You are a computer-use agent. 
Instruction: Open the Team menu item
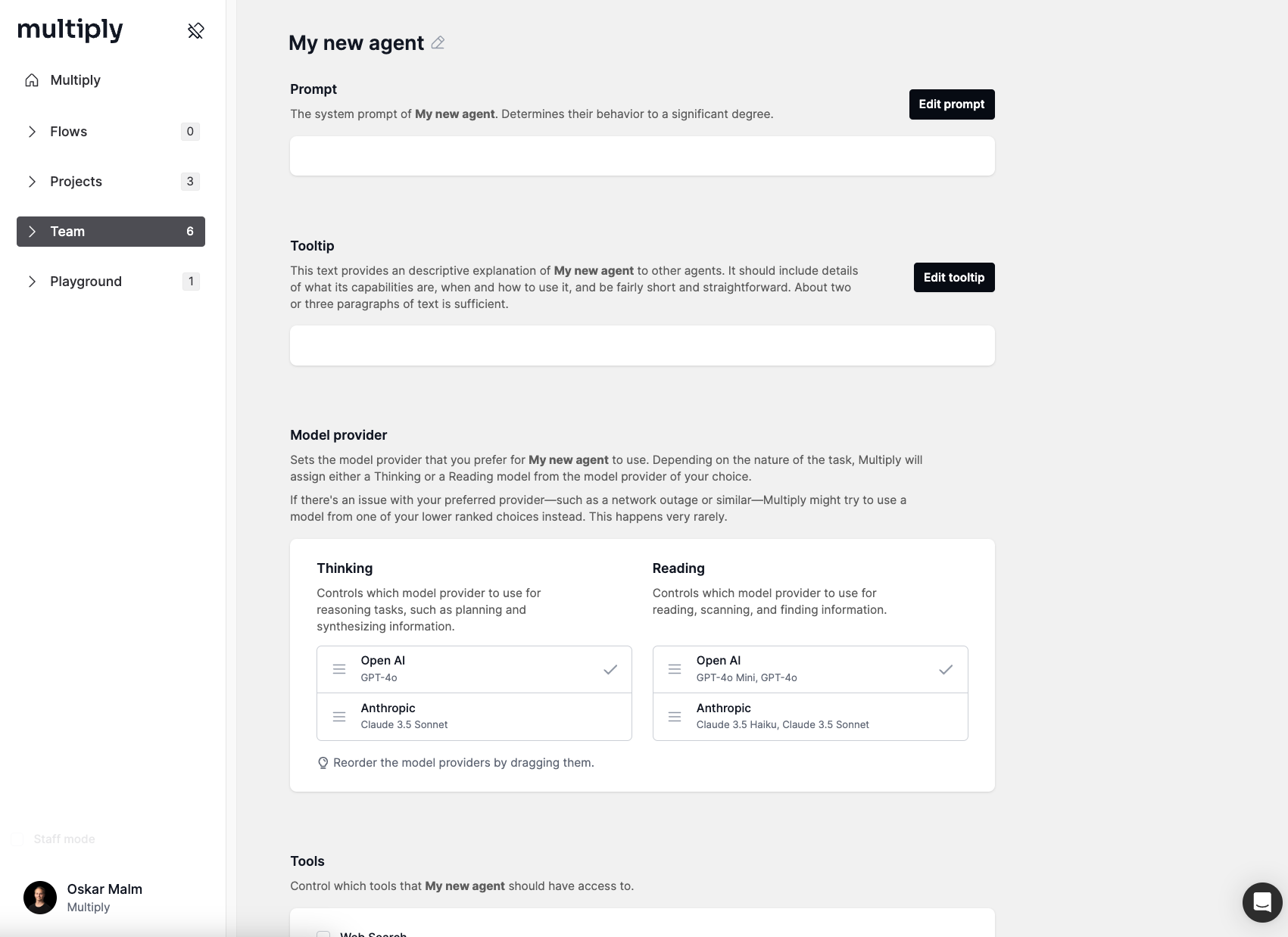[x=111, y=232]
